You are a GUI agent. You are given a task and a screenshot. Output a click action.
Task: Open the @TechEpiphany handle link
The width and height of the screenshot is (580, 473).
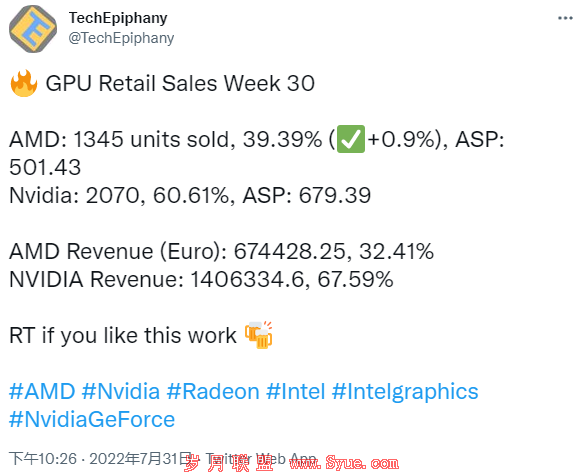pos(121,38)
